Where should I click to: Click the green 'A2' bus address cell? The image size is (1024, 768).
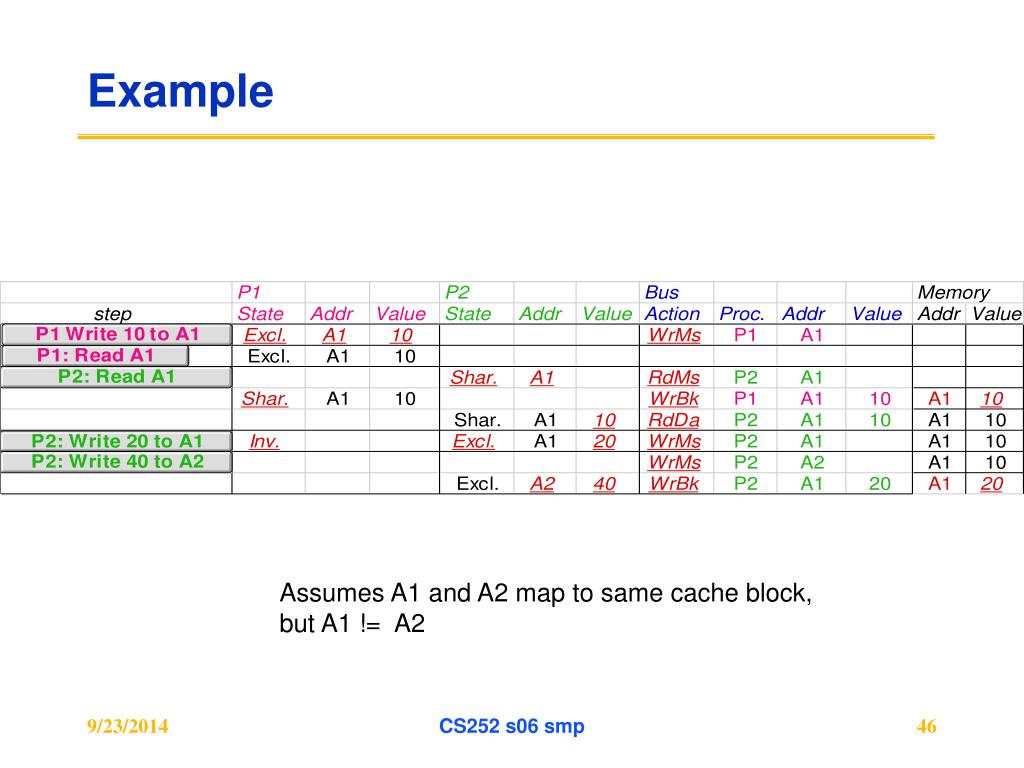pos(812,462)
